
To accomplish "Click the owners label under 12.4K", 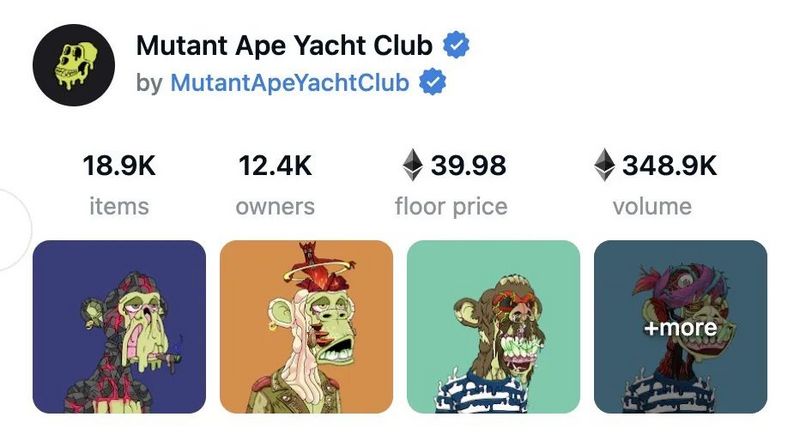I will click(x=275, y=207).
